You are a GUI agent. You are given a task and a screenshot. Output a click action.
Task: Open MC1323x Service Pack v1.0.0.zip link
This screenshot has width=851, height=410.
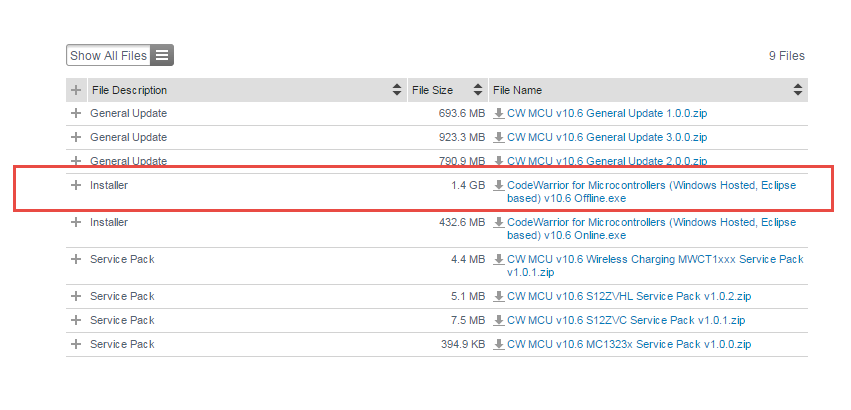click(629, 344)
